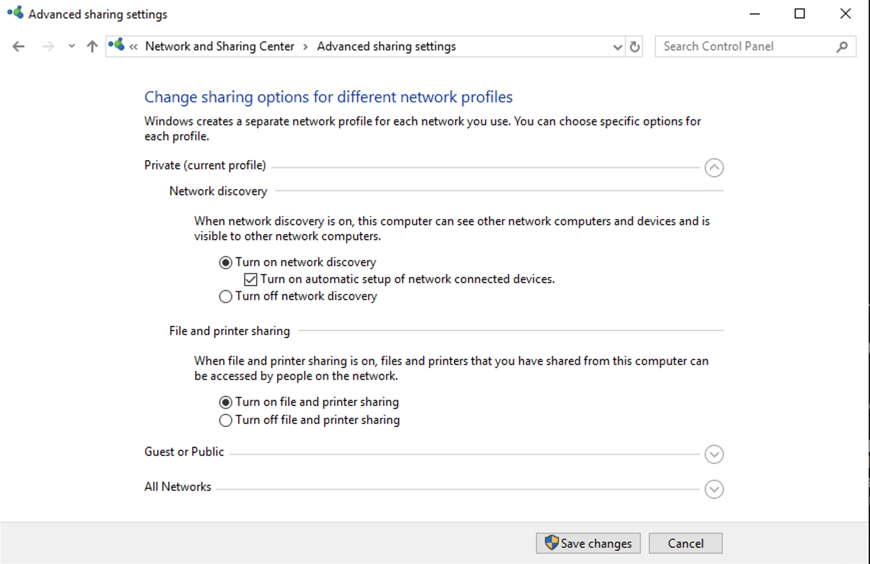Click the Forward arrow navigation icon
This screenshot has height=564, width=870.
click(47, 47)
